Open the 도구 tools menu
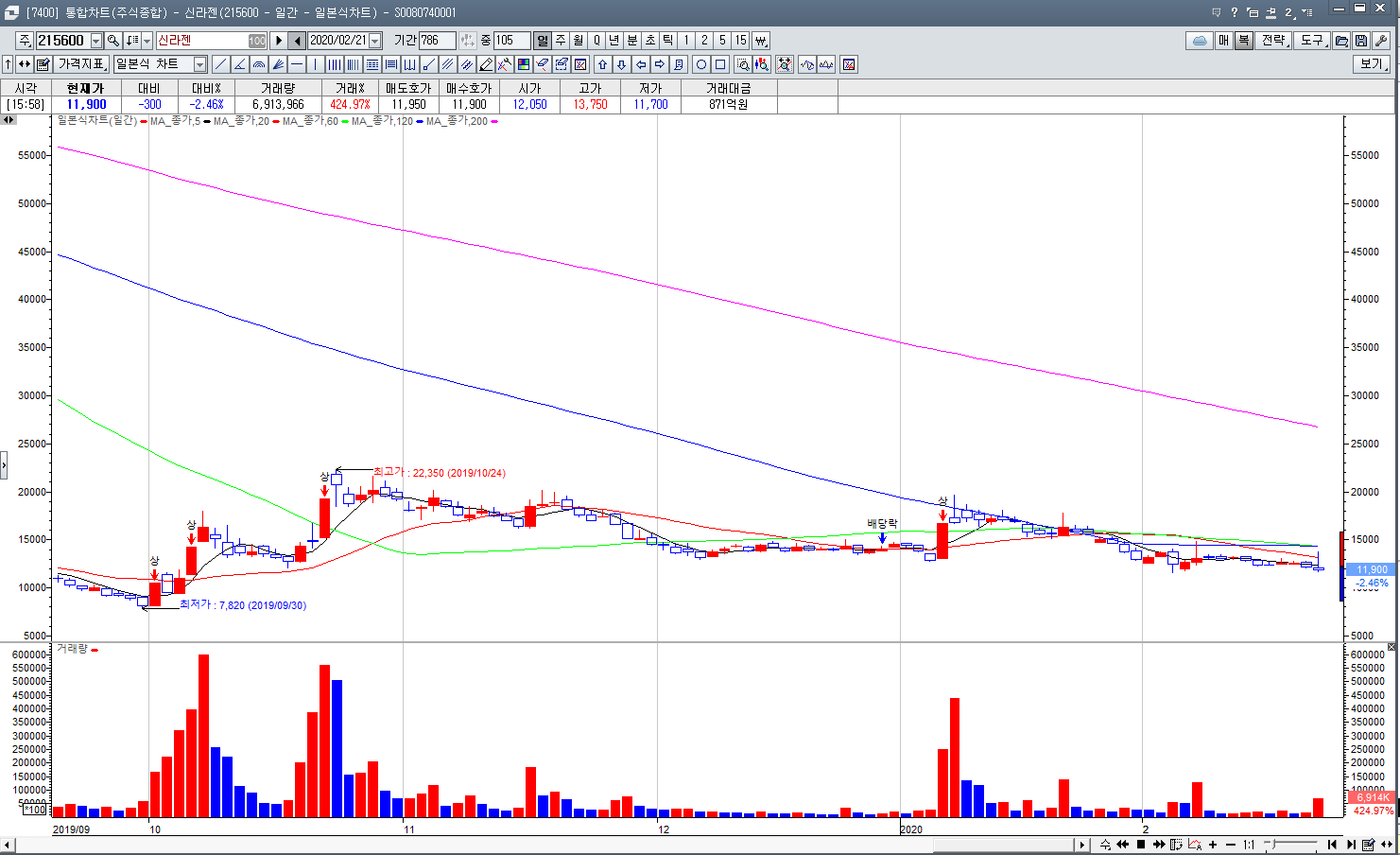 (1312, 41)
